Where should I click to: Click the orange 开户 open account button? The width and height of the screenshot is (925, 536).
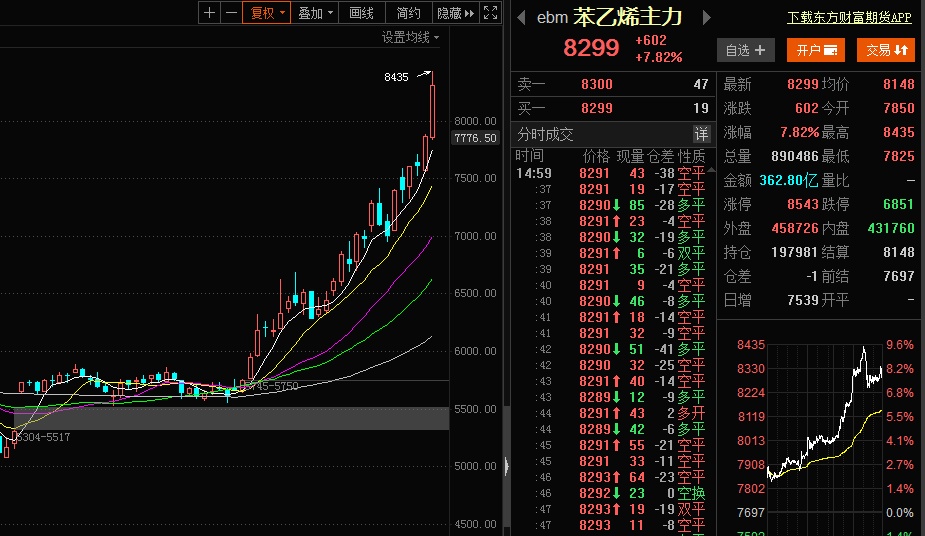click(816, 50)
